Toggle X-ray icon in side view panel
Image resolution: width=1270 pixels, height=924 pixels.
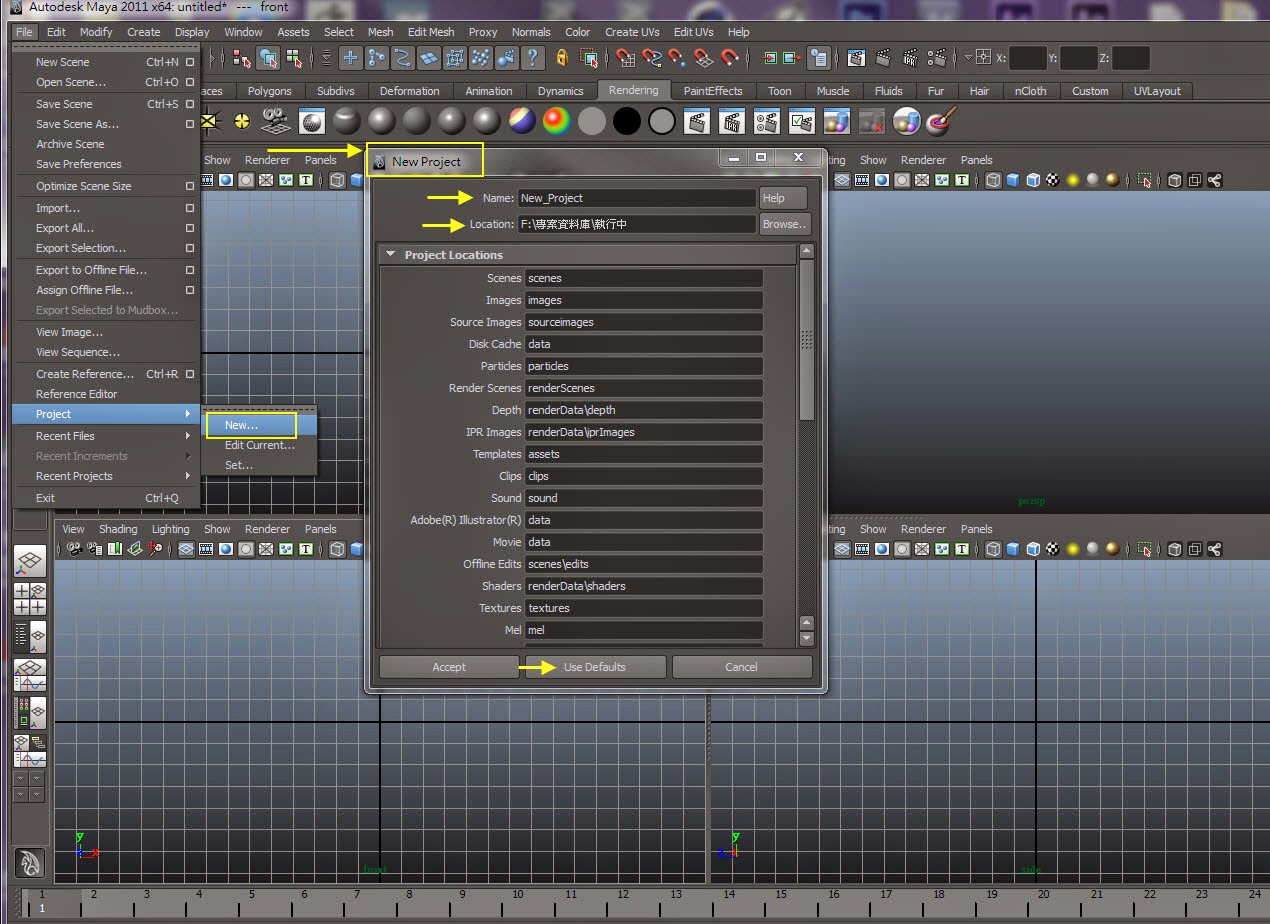coord(1175,549)
